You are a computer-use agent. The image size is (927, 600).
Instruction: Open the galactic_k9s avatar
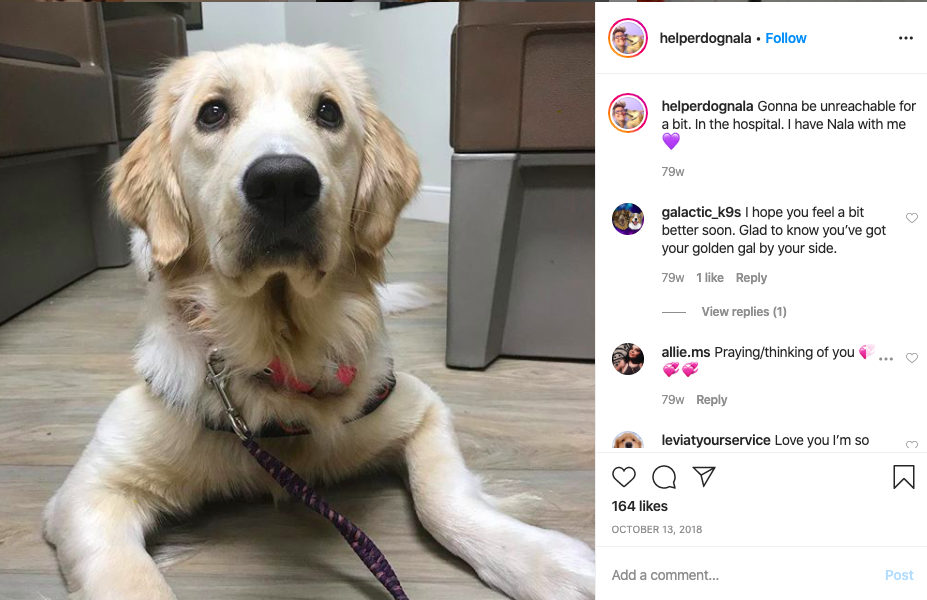point(628,219)
